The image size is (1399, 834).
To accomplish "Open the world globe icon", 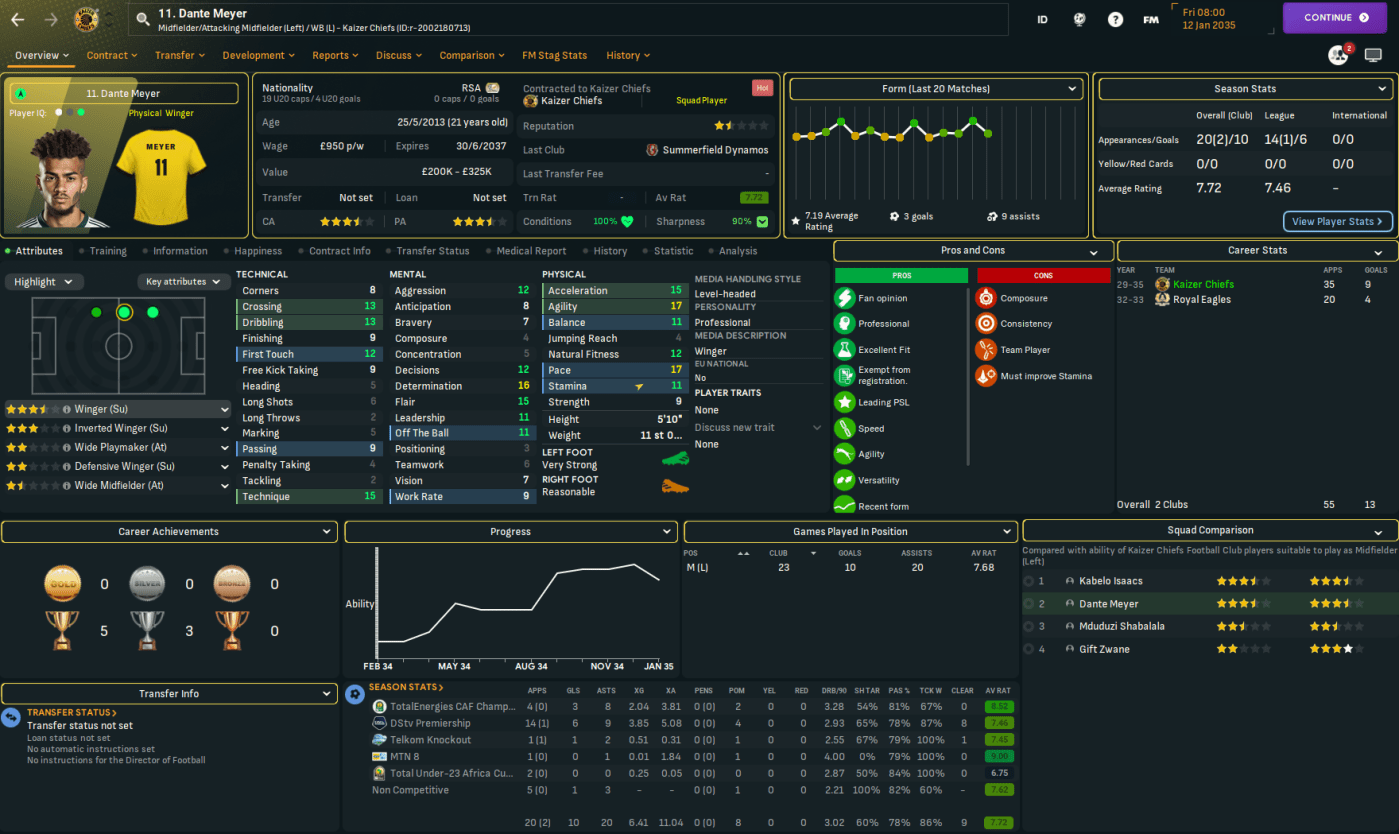I will coord(1079,19).
